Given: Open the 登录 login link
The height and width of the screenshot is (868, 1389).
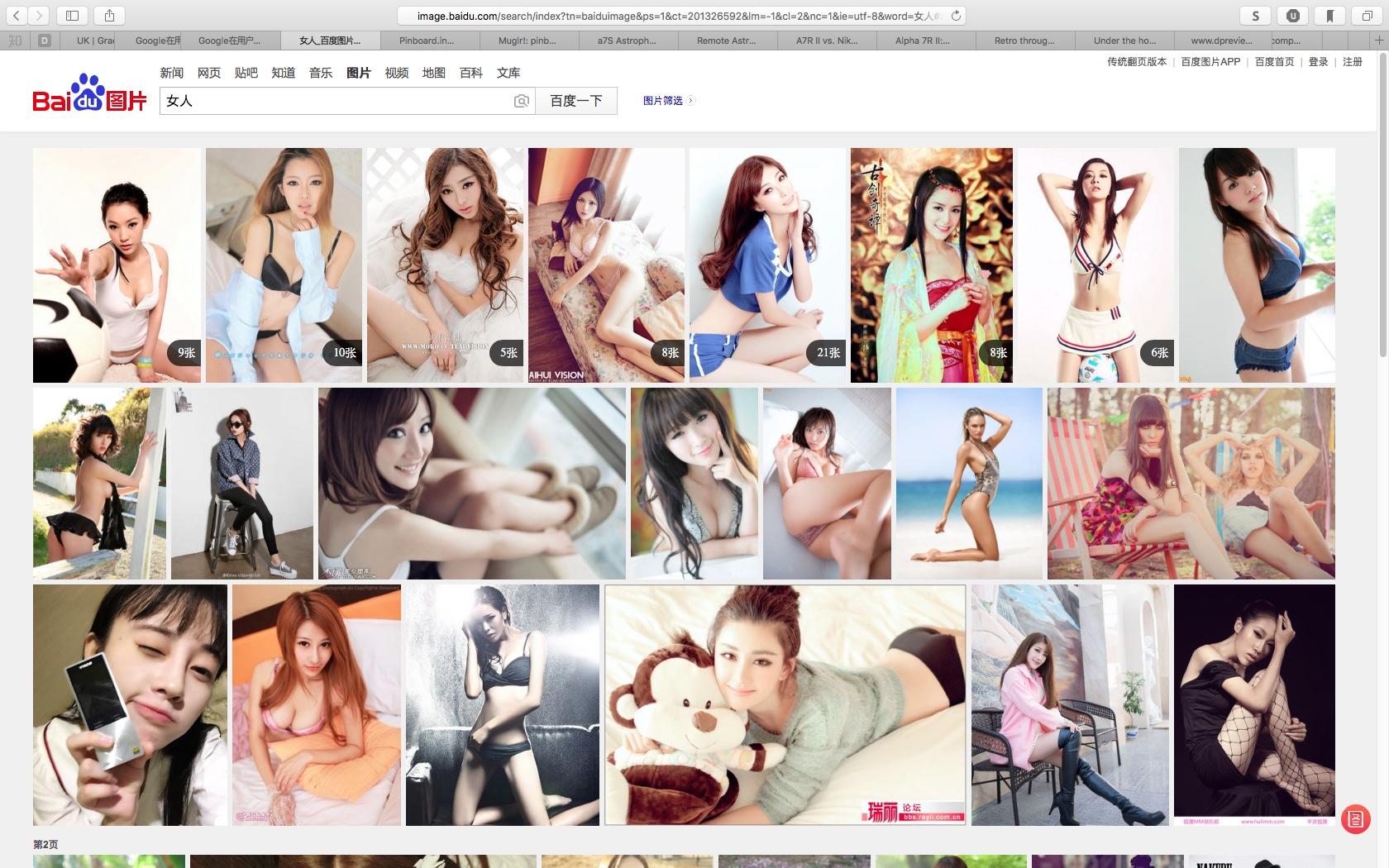Looking at the screenshot, I should pyautogui.click(x=1319, y=62).
